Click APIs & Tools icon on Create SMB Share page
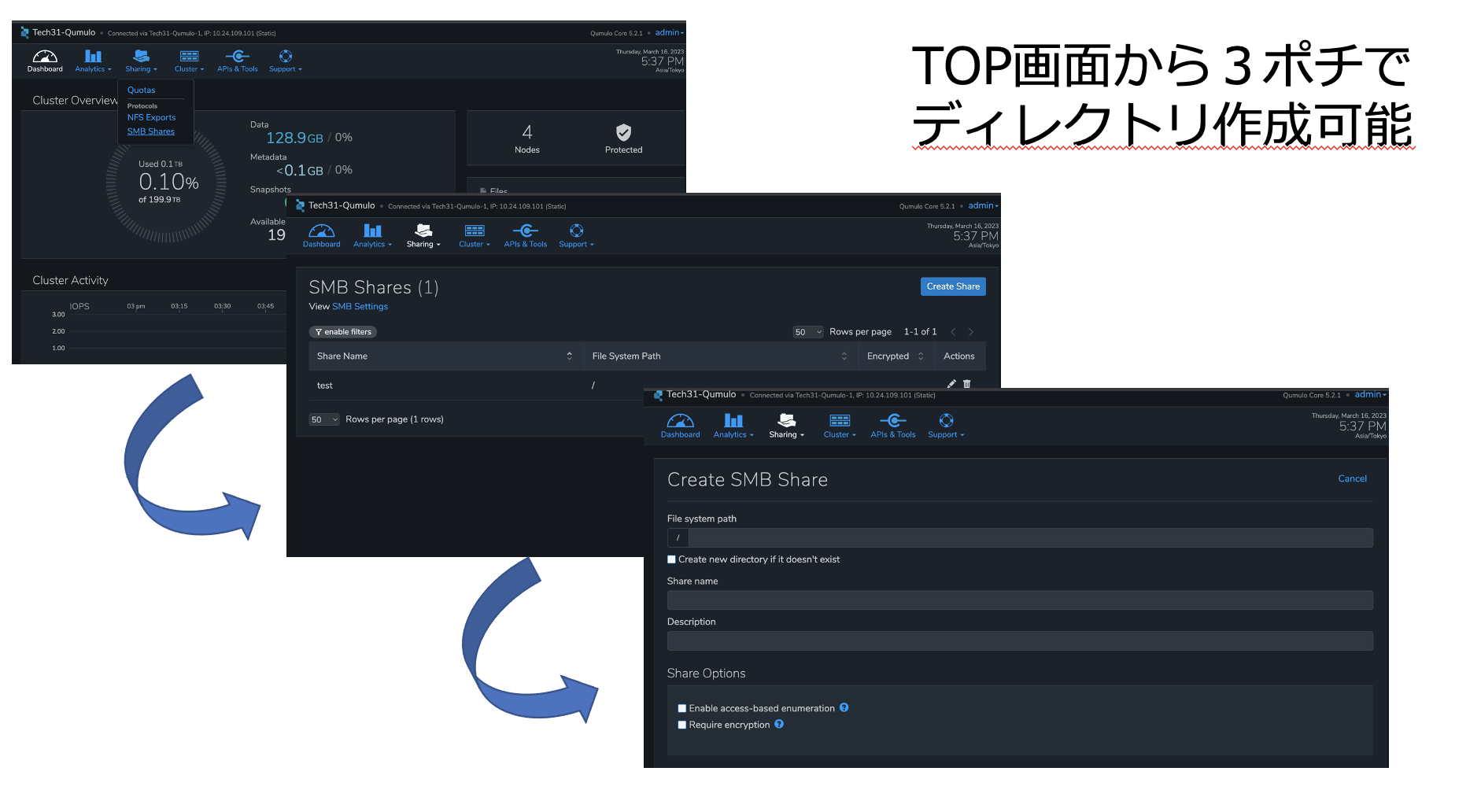The width and height of the screenshot is (1481, 812). coord(893,421)
